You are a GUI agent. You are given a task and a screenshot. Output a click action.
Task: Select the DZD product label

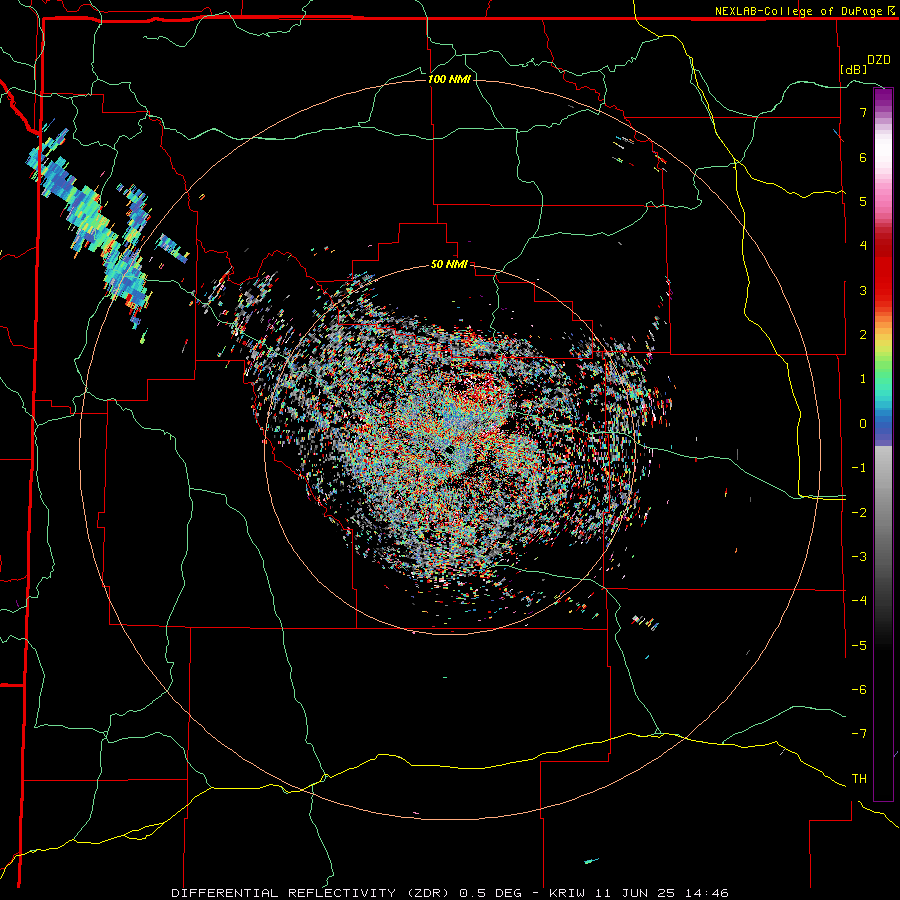(x=879, y=60)
